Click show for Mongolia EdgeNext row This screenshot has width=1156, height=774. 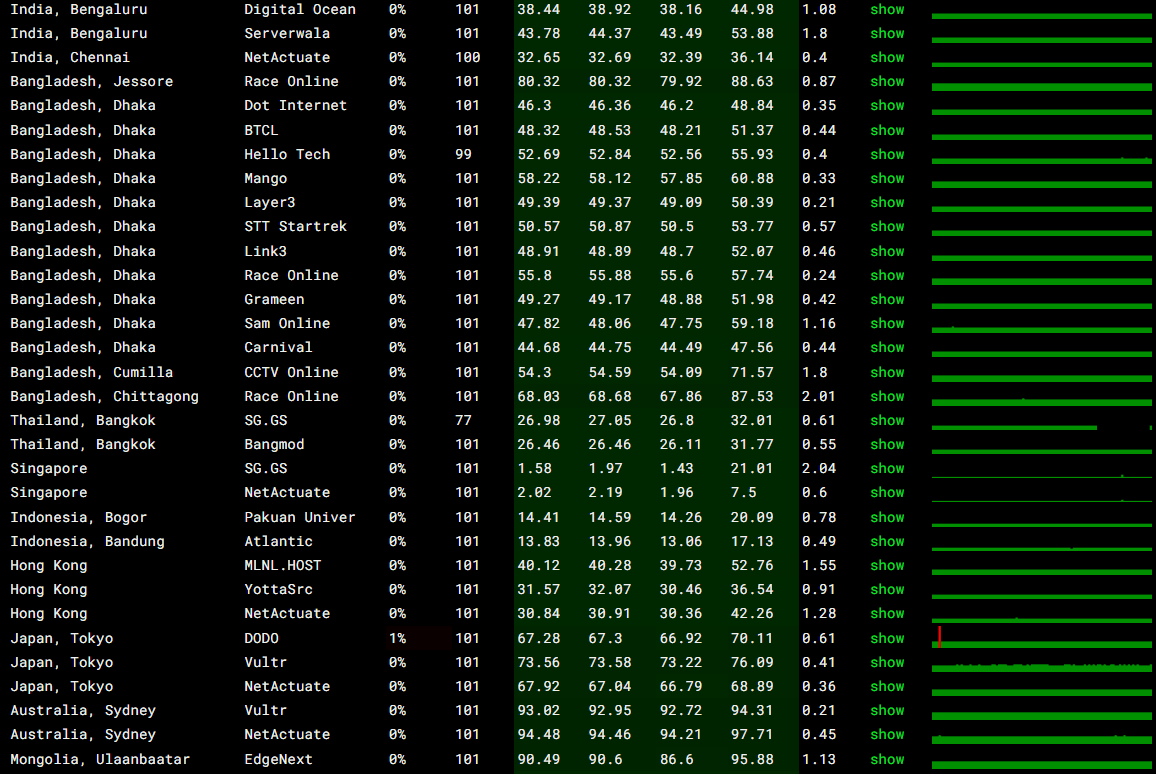[x=887, y=759]
